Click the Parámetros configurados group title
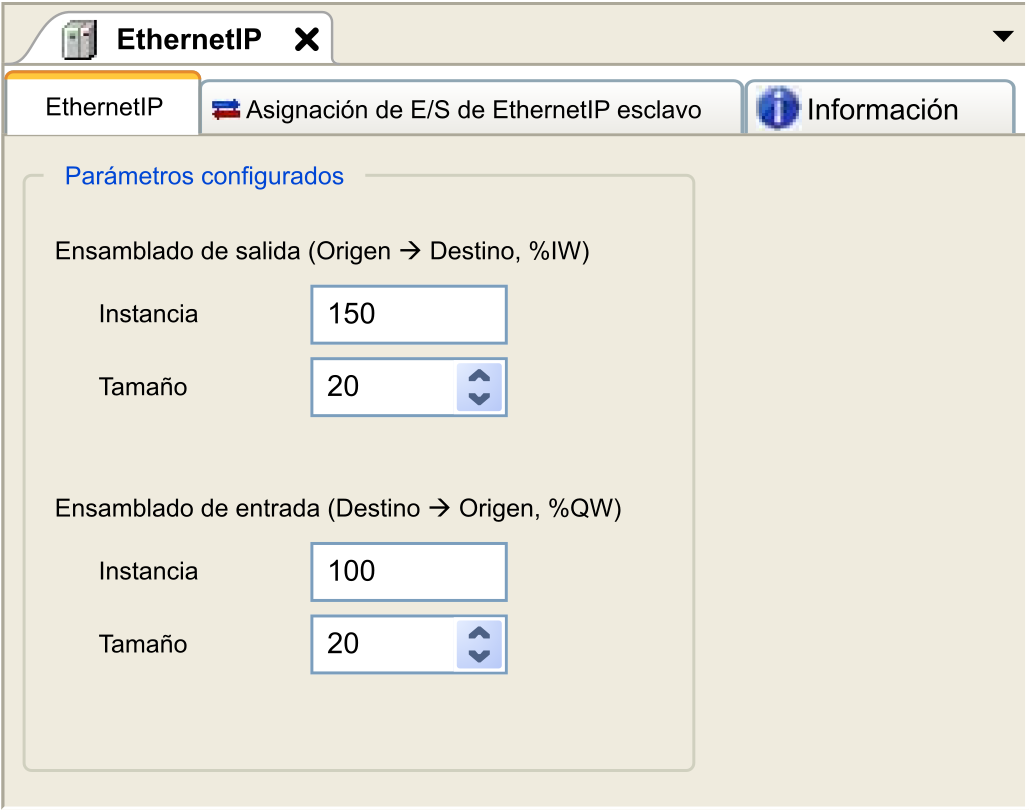This screenshot has height=811, width=1034. (x=204, y=176)
